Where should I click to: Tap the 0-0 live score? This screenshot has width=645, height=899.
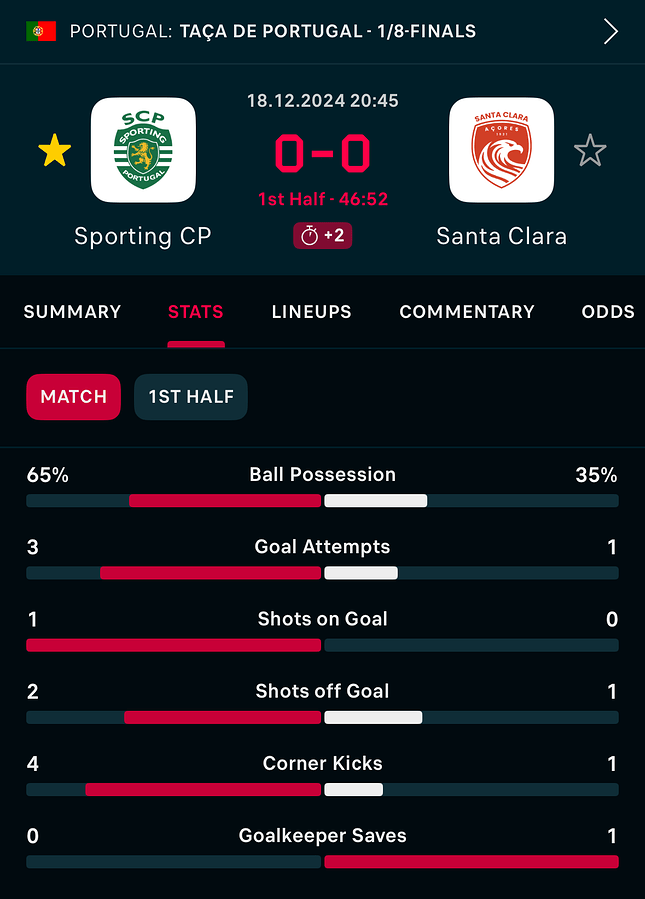click(x=323, y=153)
